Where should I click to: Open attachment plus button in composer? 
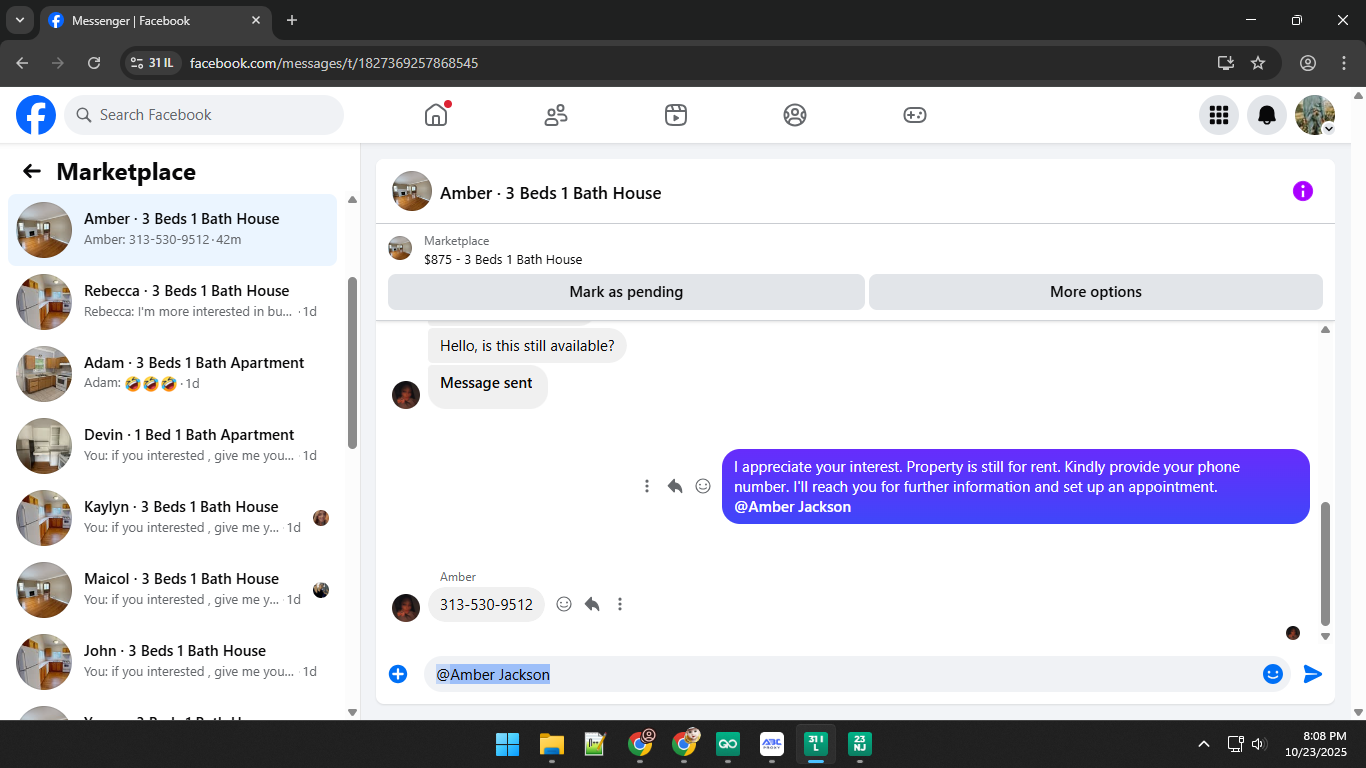click(398, 674)
